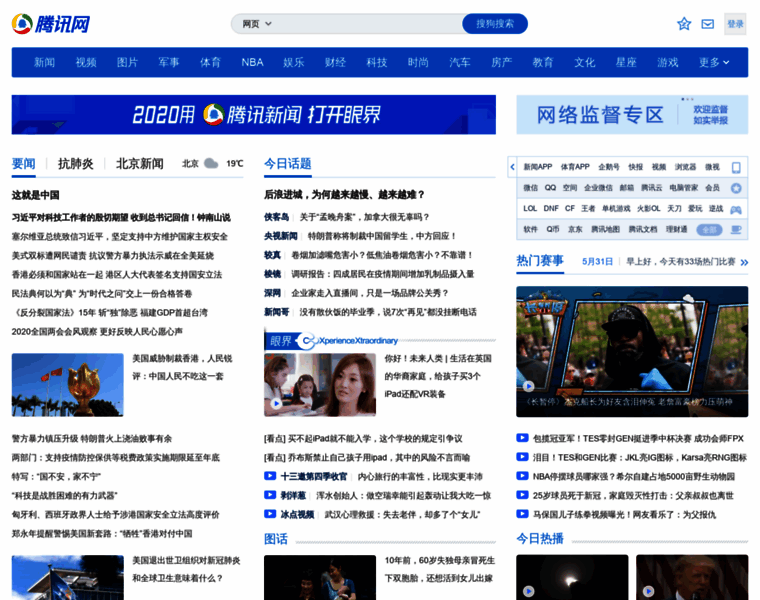Click the 腾讯地图 link
The image size is (760, 600).
pyautogui.click(x=605, y=230)
